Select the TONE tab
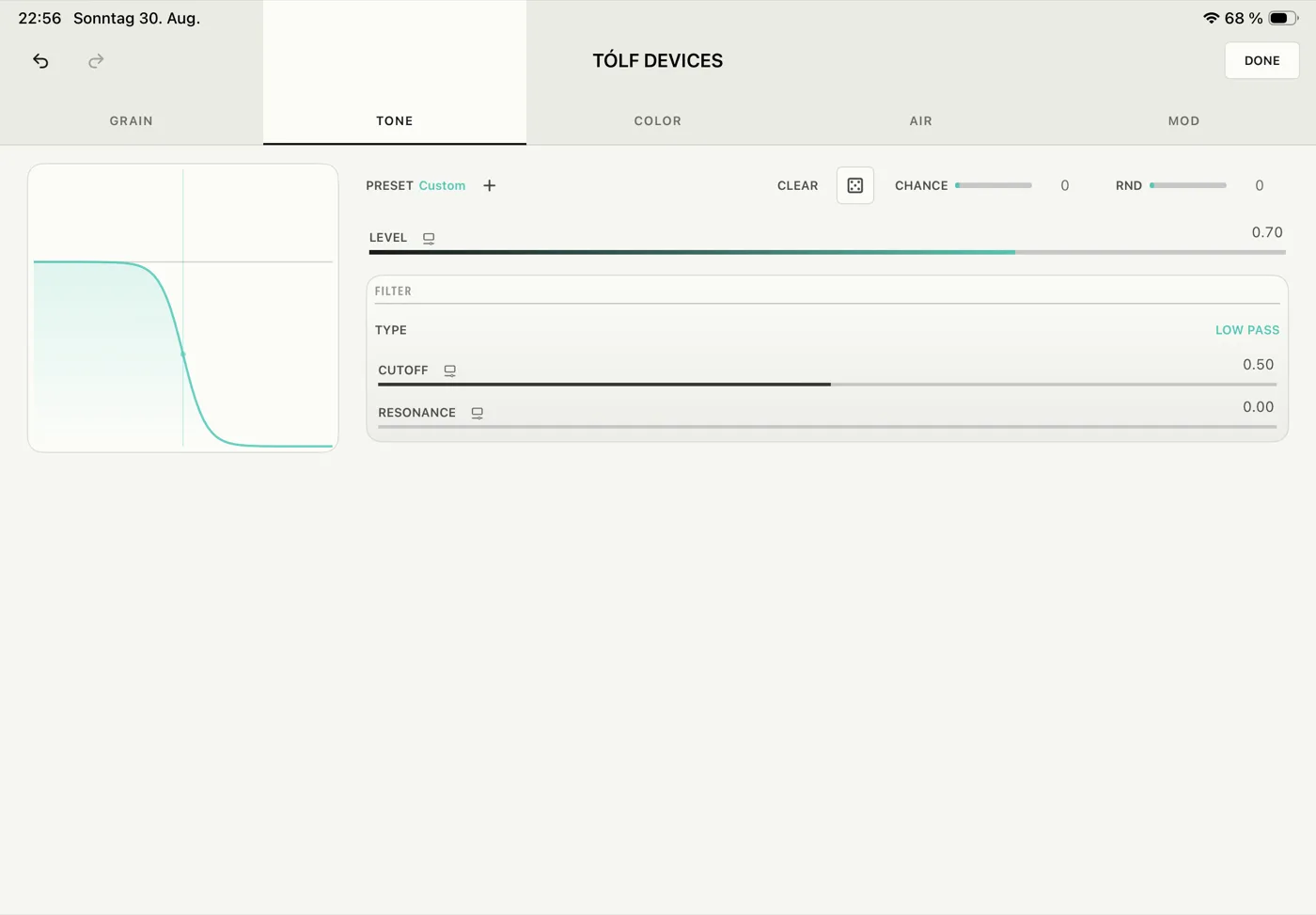Screen dimensions: 1316x915 pos(395,120)
